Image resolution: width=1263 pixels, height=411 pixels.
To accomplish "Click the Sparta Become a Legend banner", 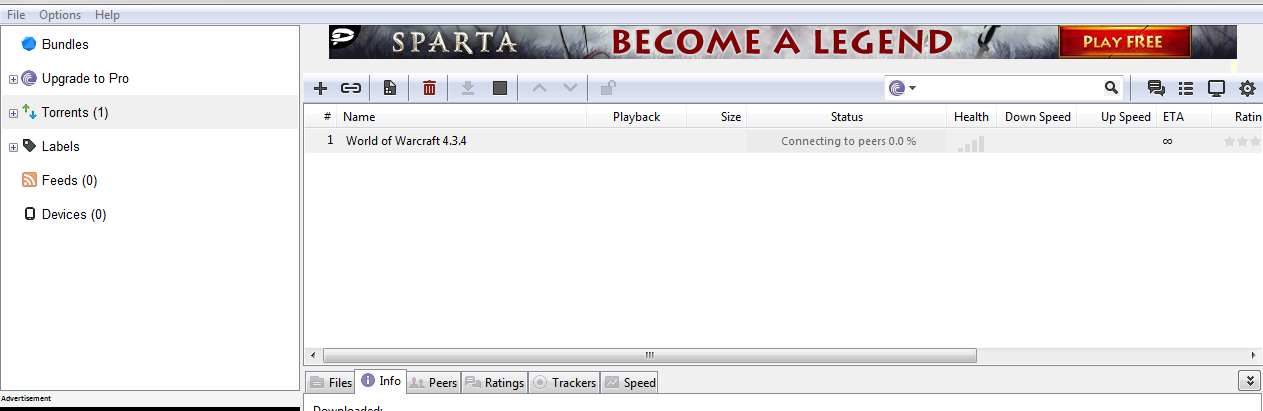I will pyautogui.click(x=782, y=42).
